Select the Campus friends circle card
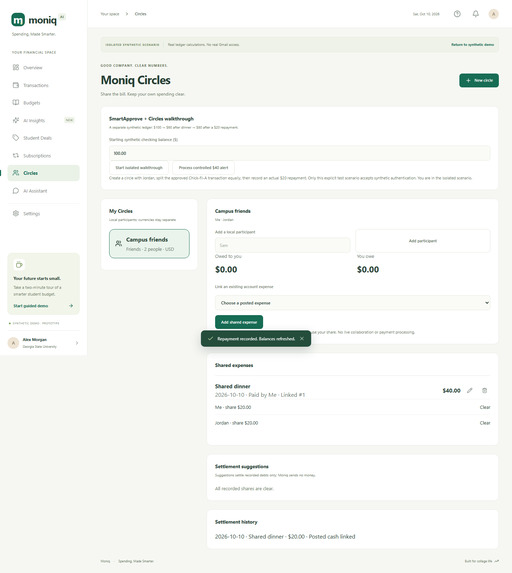 149,244
